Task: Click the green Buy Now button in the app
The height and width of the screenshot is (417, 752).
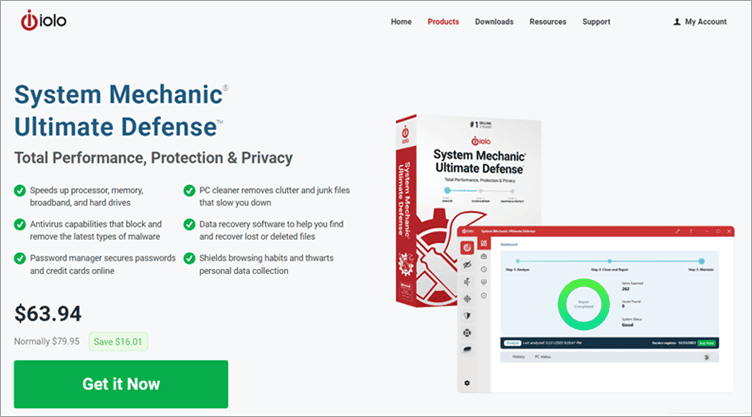Action: click(706, 343)
